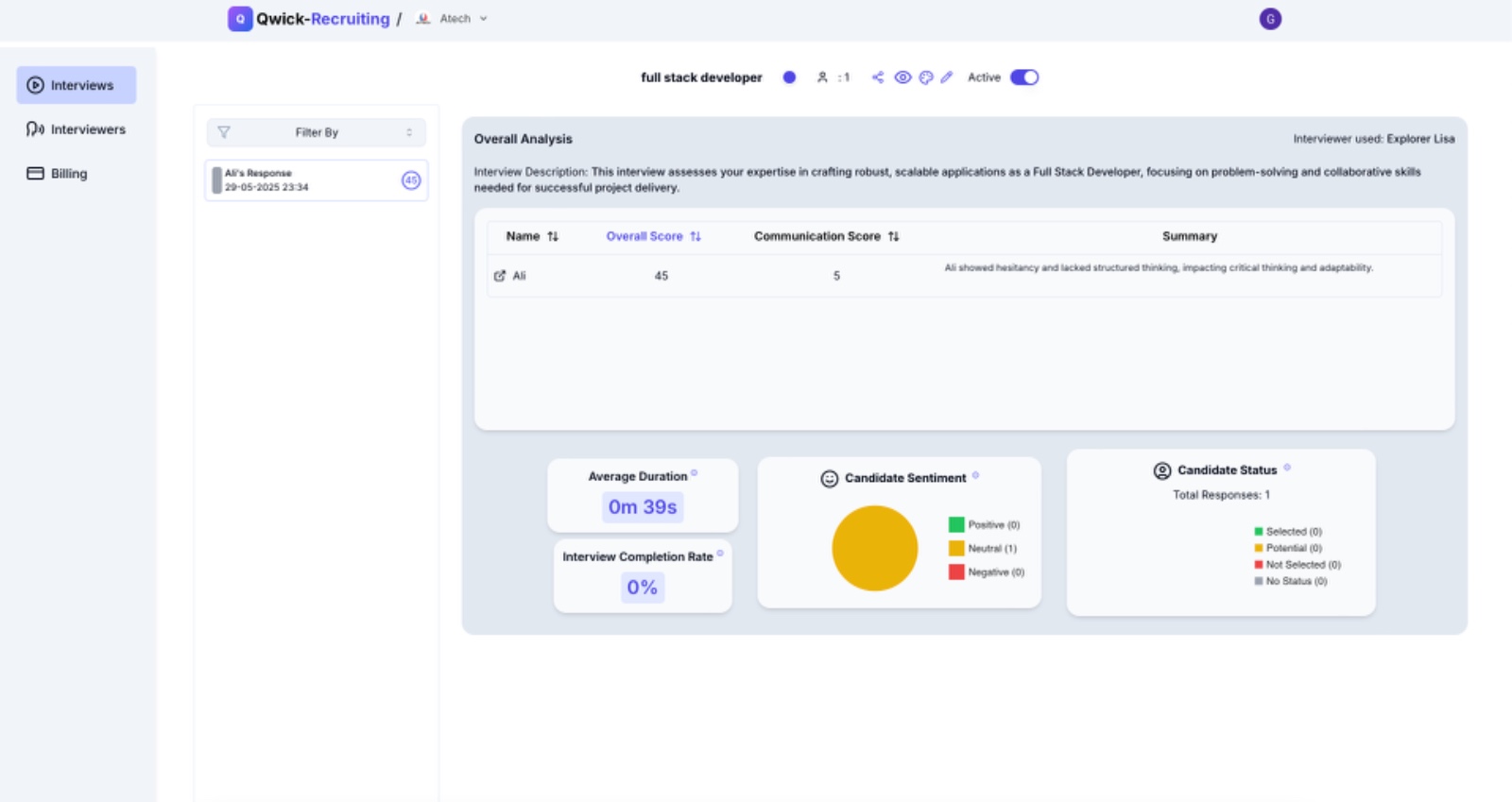This screenshot has height=802, width=1512.
Task: Toggle the Neutral sentiment legend item
Action: (x=983, y=549)
